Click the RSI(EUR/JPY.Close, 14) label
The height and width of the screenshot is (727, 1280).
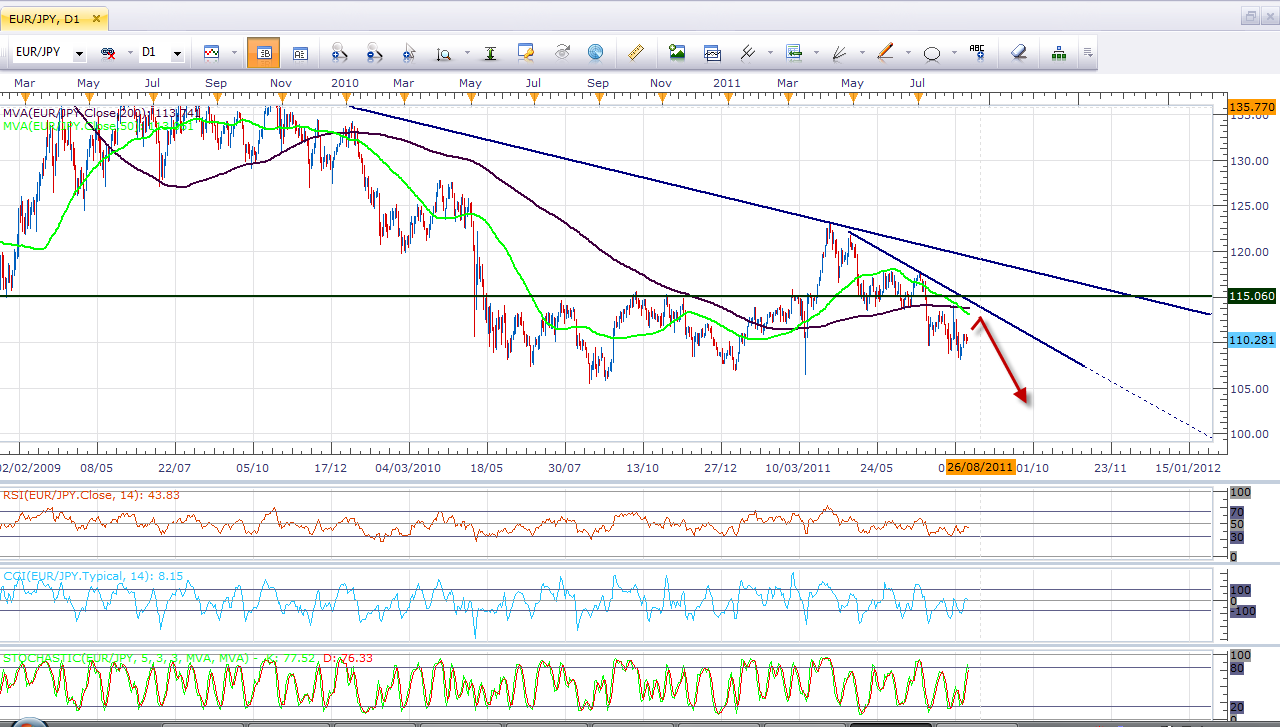click(x=91, y=494)
